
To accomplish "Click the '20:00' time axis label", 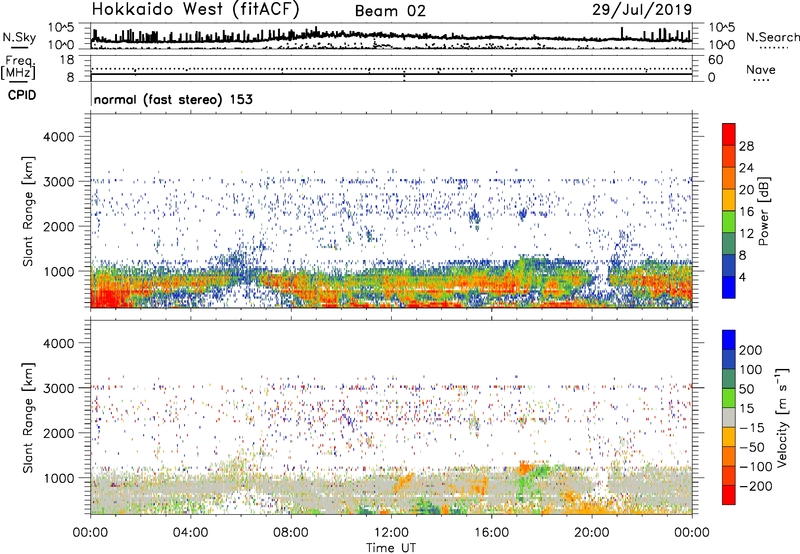I will (591, 533).
